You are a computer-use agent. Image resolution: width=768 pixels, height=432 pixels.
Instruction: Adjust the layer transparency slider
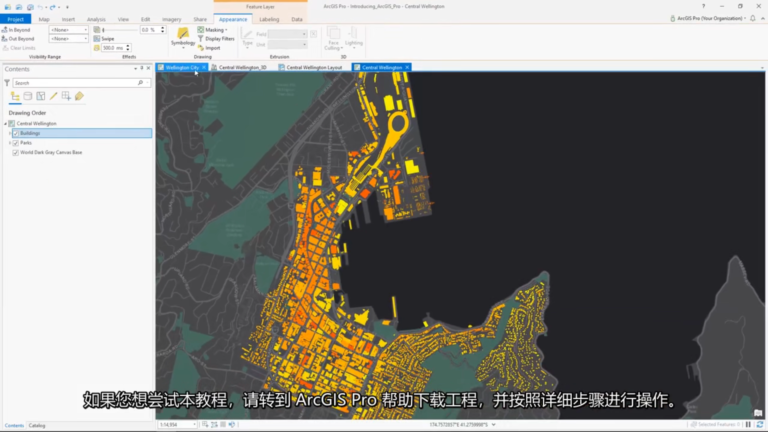point(120,30)
